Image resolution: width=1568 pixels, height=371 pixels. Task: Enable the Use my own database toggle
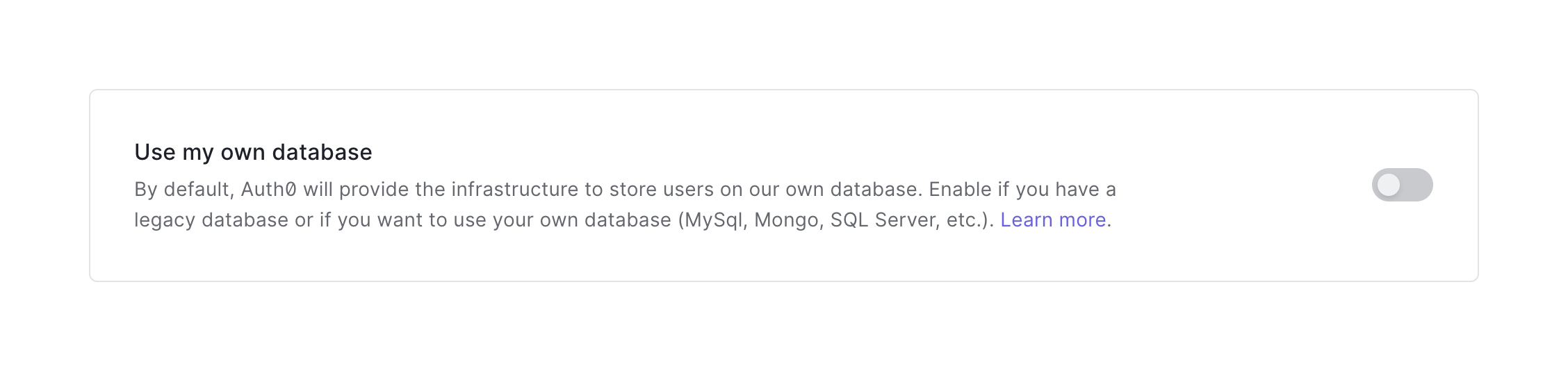point(1402,185)
